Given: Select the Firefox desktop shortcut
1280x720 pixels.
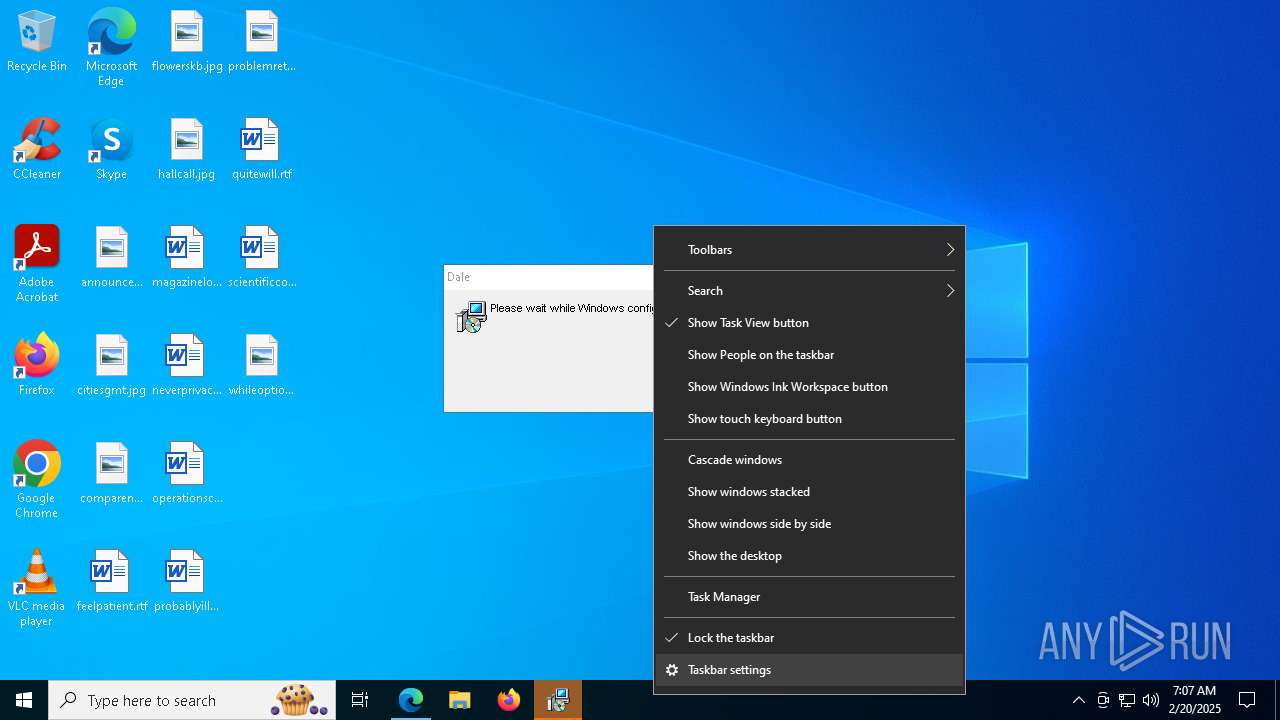Looking at the screenshot, I should pos(37,366).
